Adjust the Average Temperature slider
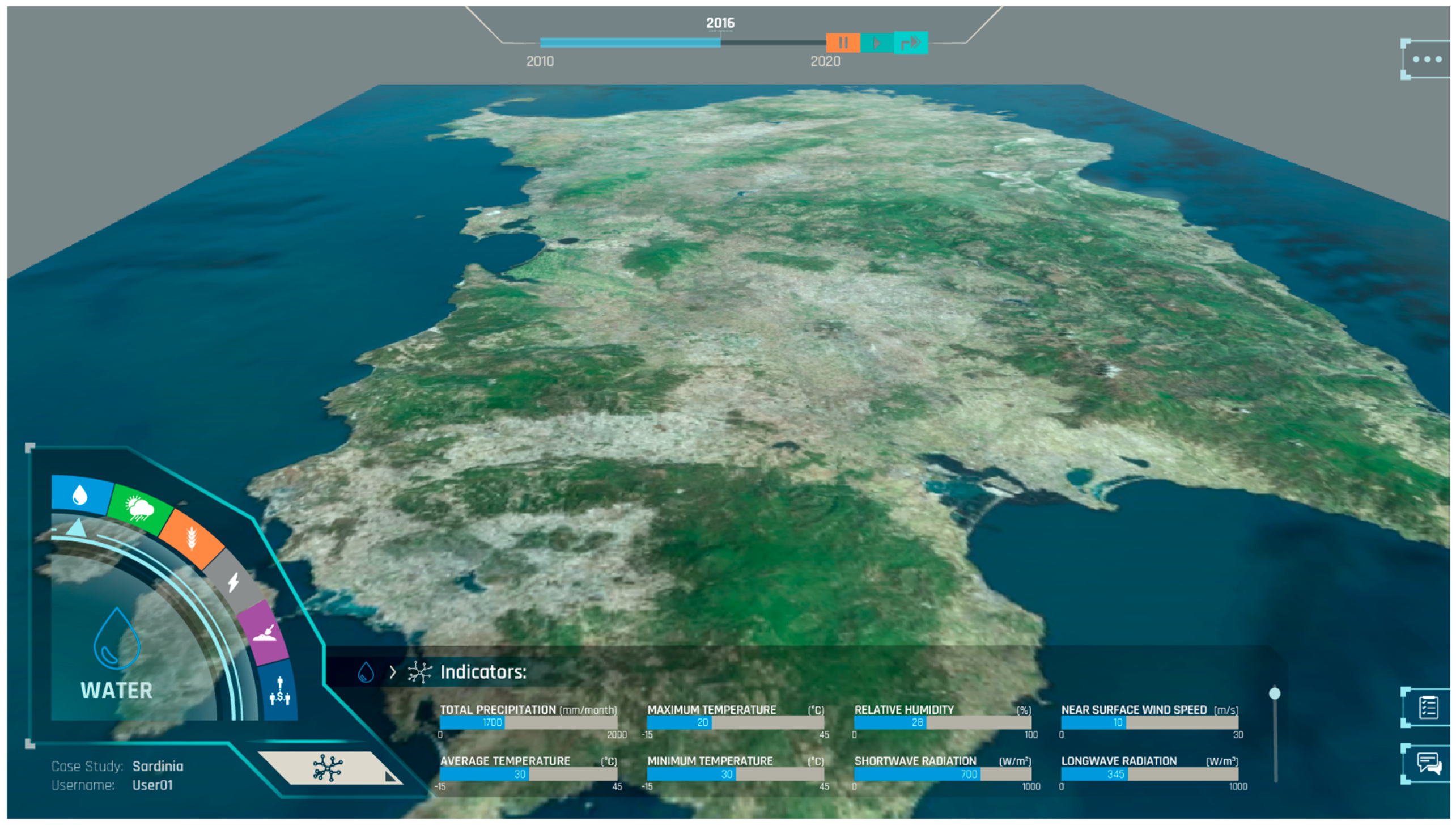The height and width of the screenshot is (825, 1456). (x=528, y=774)
